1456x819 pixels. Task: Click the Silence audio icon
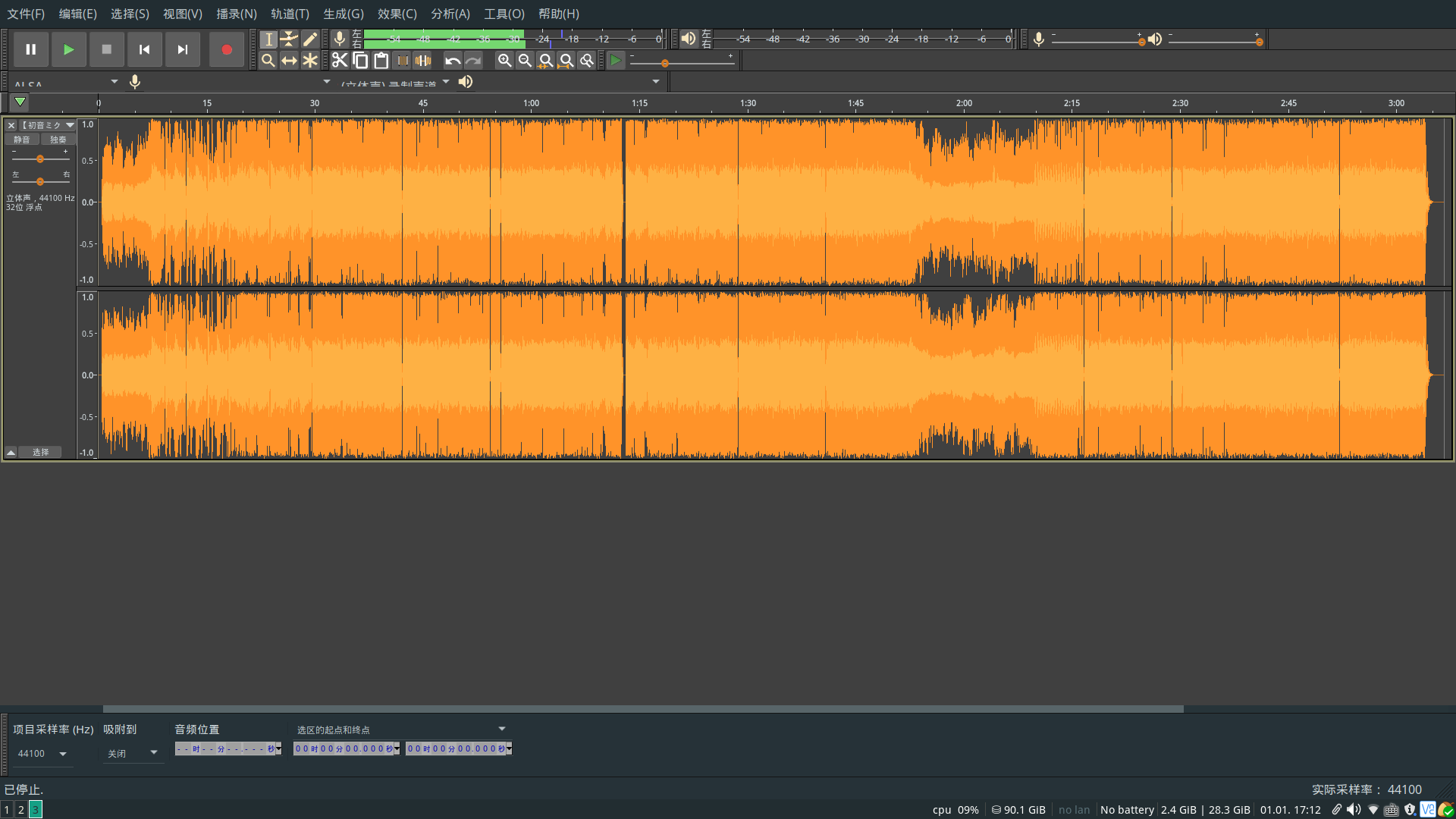click(x=423, y=61)
